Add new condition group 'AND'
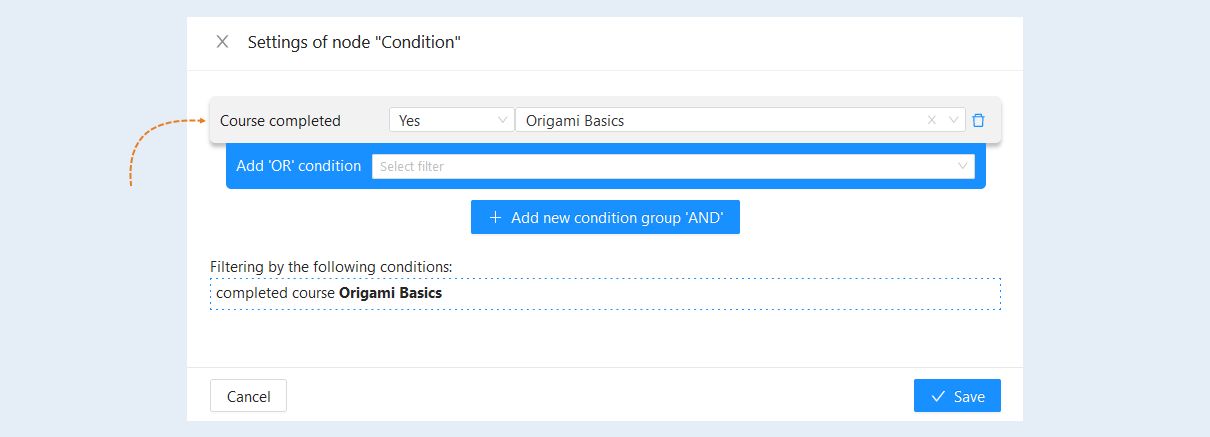1210x437 pixels. click(605, 217)
